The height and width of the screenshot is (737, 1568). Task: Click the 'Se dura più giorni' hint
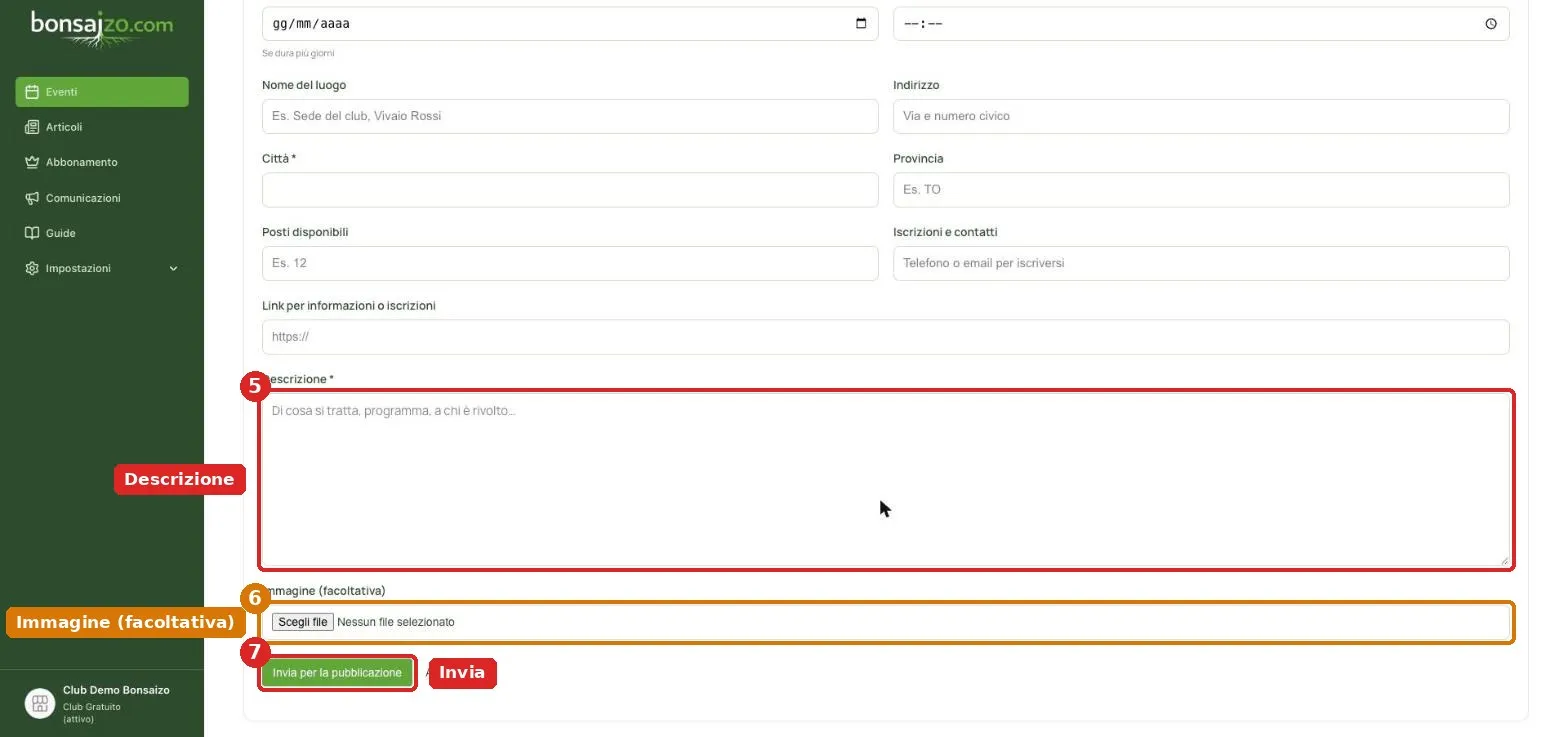[298, 53]
